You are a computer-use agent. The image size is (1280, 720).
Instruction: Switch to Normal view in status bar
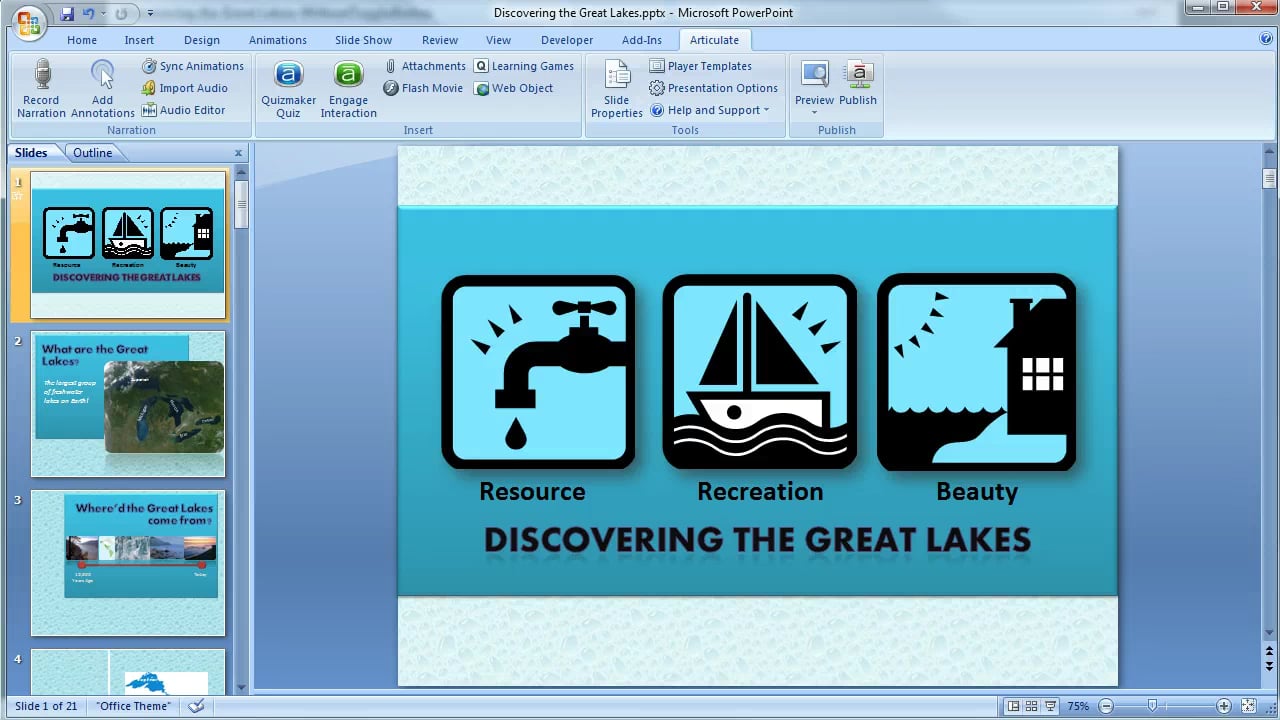tap(1013, 706)
